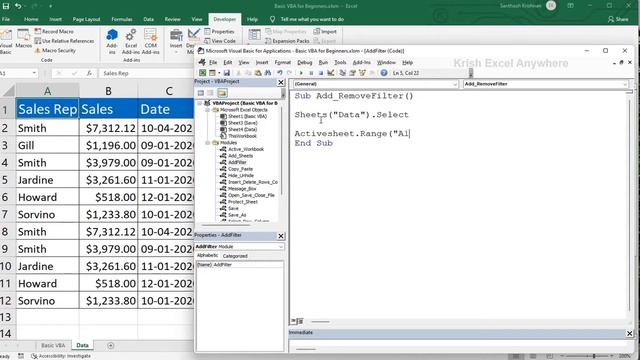Click the Break pause icon in VBA toolbar
The height and width of the screenshot is (360, 640).
311,73
